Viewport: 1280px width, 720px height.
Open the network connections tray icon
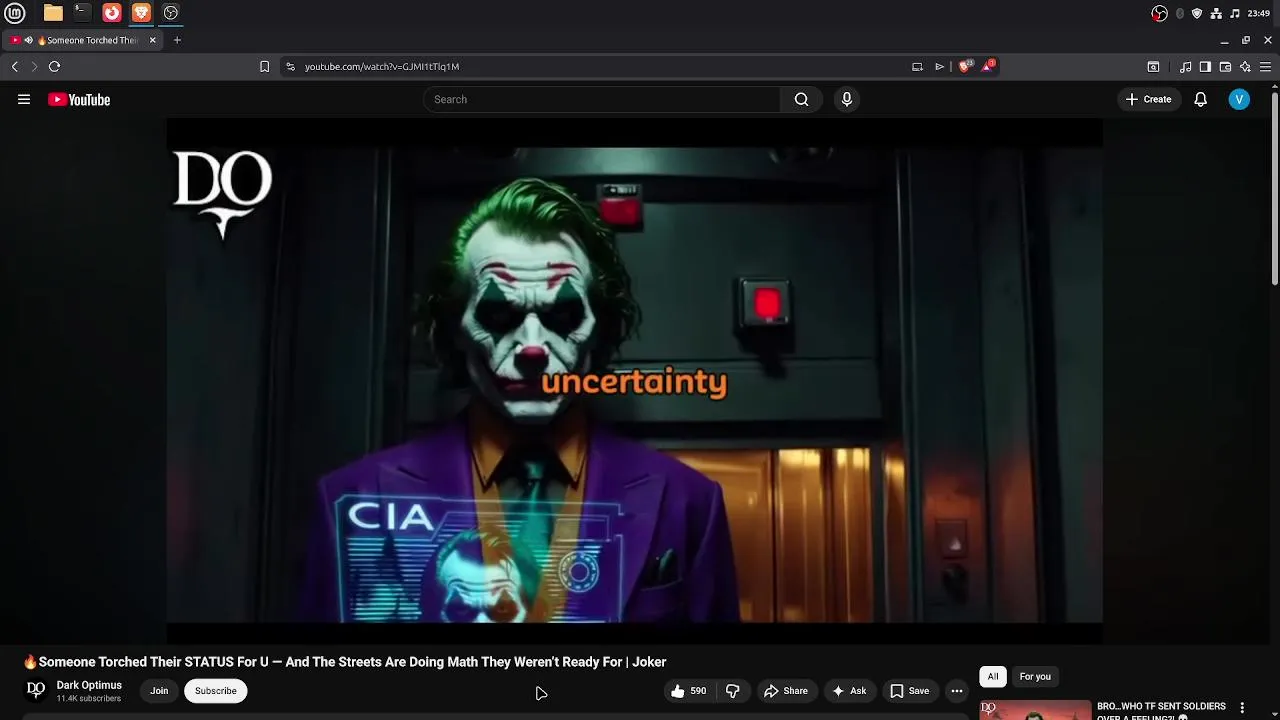point(1216,13)
